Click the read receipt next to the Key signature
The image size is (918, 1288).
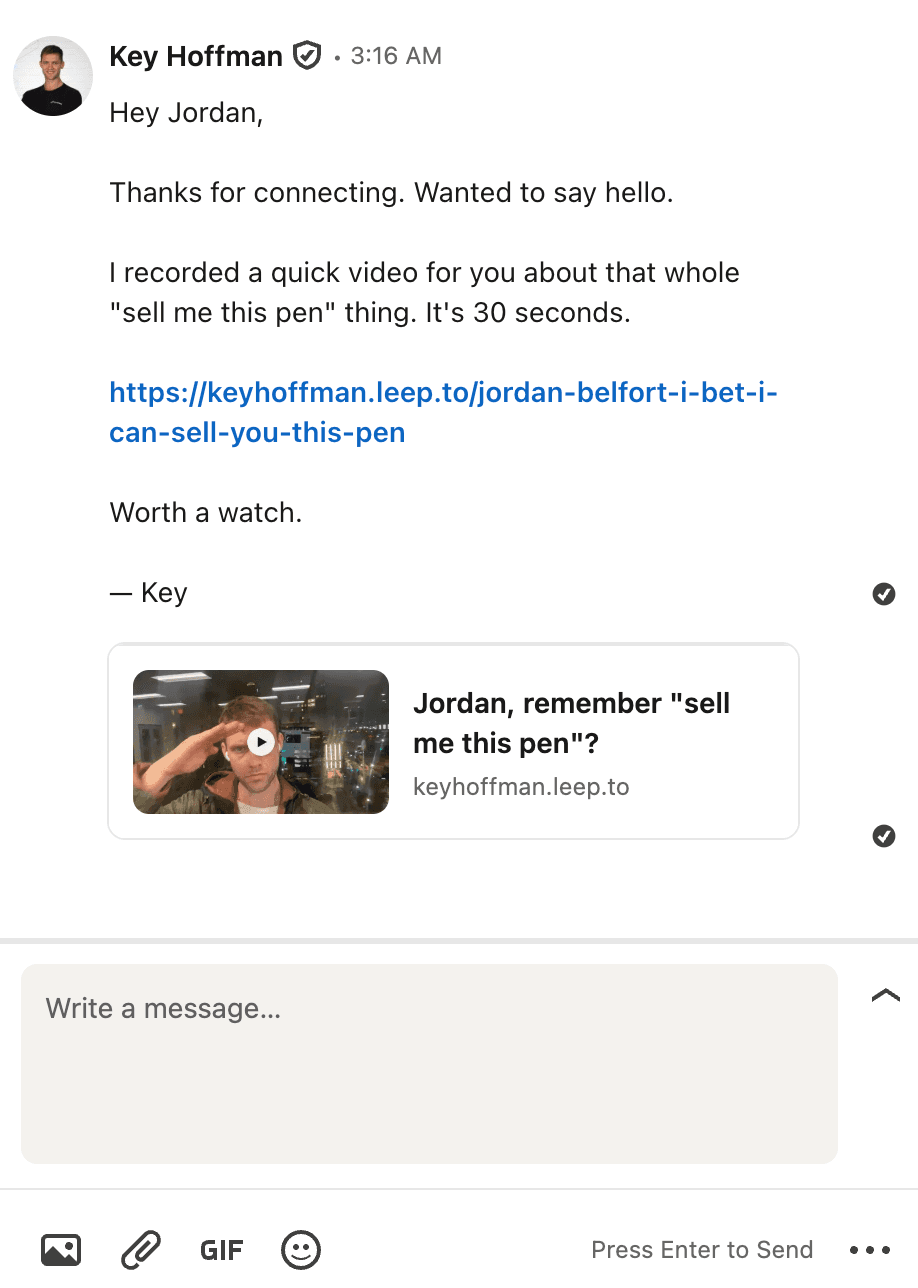pyautogui.click(x=883, y=594)
